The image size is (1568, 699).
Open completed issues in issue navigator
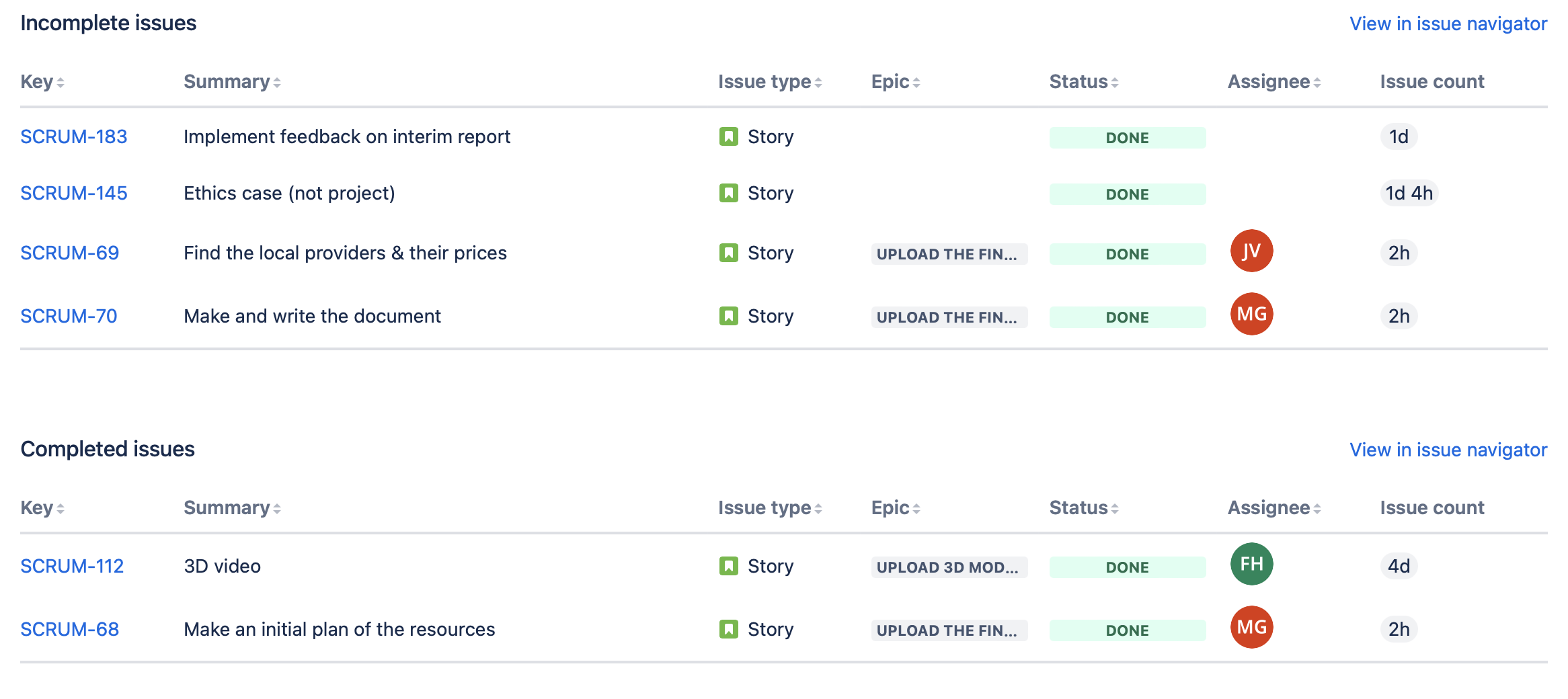(1448, 450)
